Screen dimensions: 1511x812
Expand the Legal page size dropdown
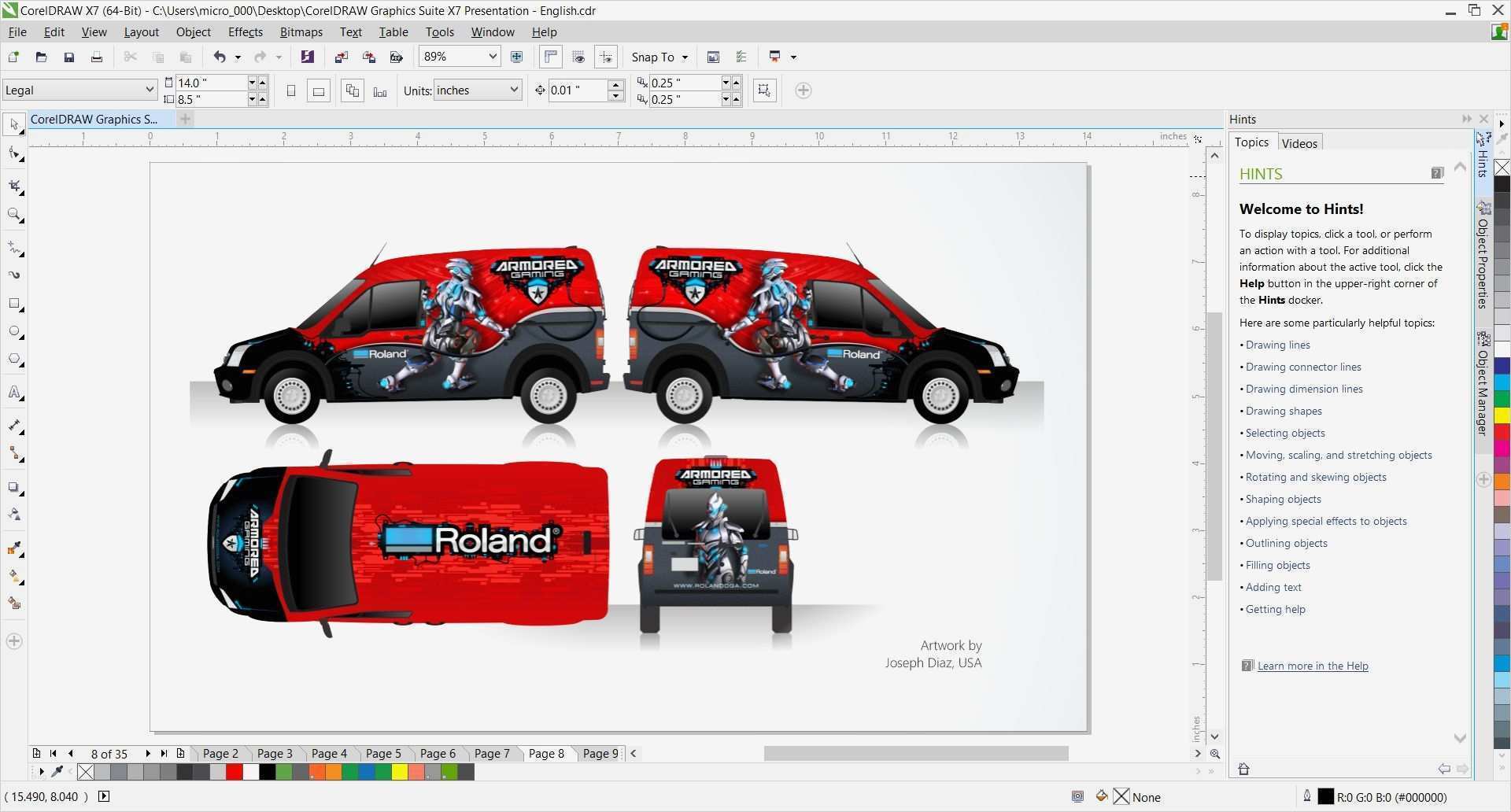tap(149, 90)
